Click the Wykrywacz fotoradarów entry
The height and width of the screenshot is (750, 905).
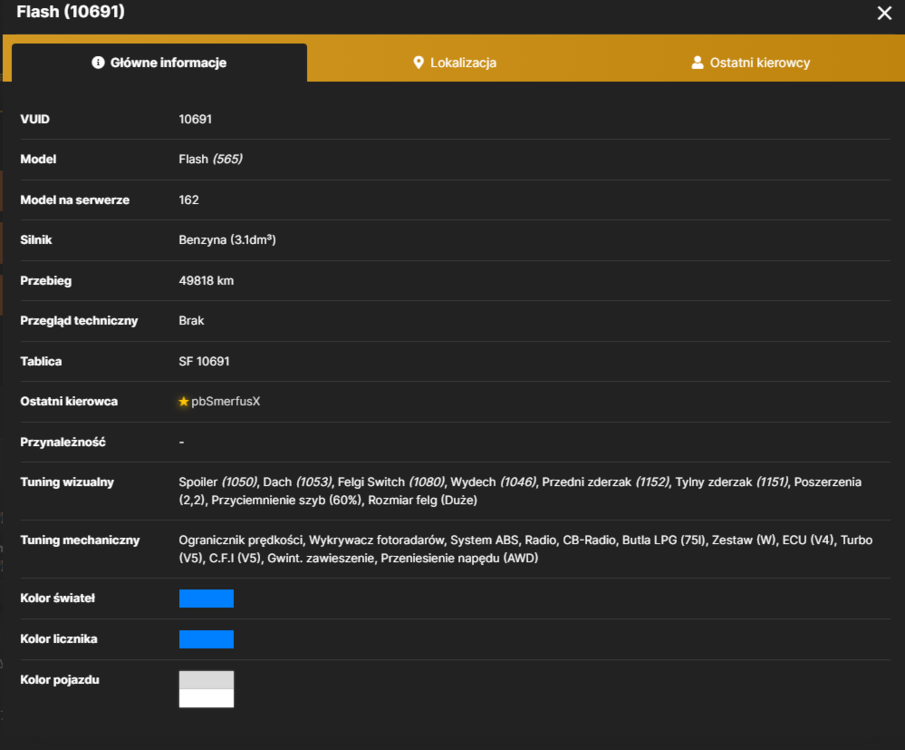pos(377,540)
